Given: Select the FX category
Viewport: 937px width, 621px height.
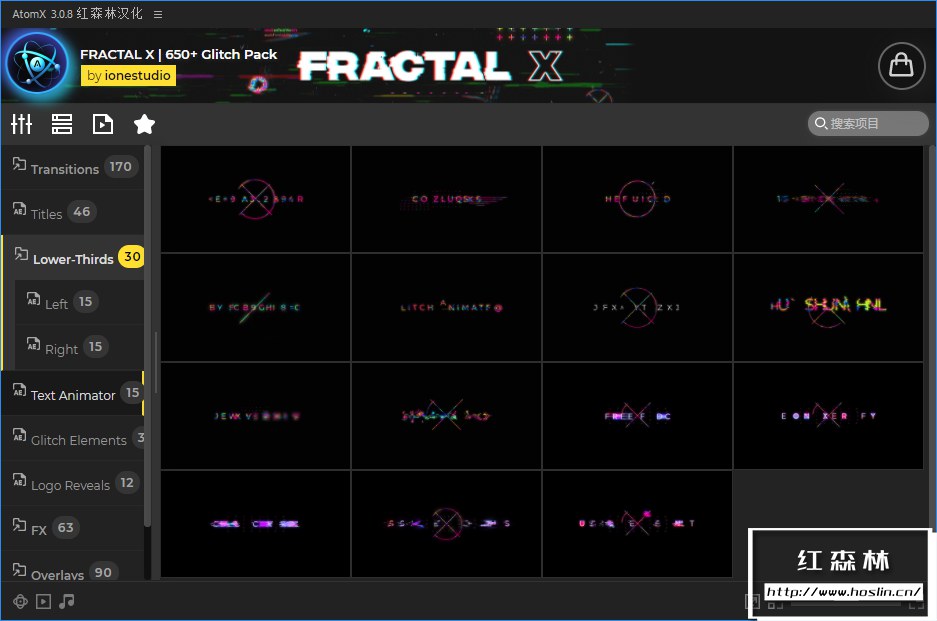Looking at the screenshot, I should pos(73,528).
